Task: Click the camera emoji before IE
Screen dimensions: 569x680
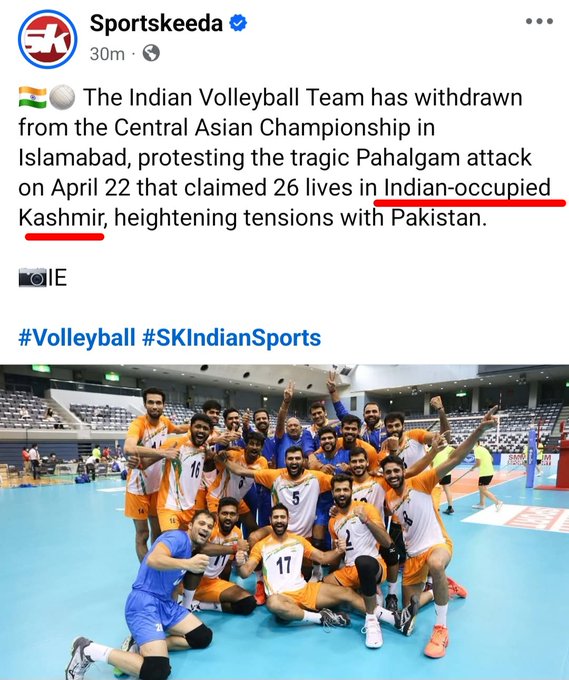Action: click(x=33, y=278)
